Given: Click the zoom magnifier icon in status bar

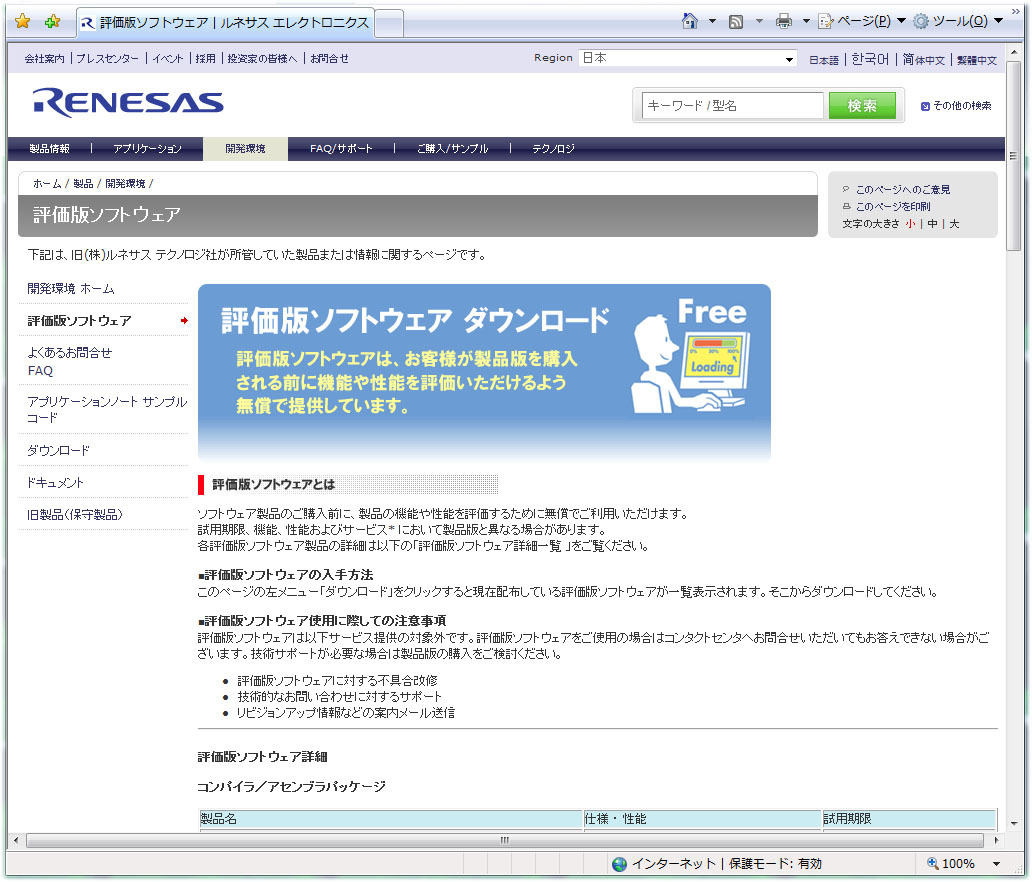Looking at the screenshot, I should (x=932, y=863).
